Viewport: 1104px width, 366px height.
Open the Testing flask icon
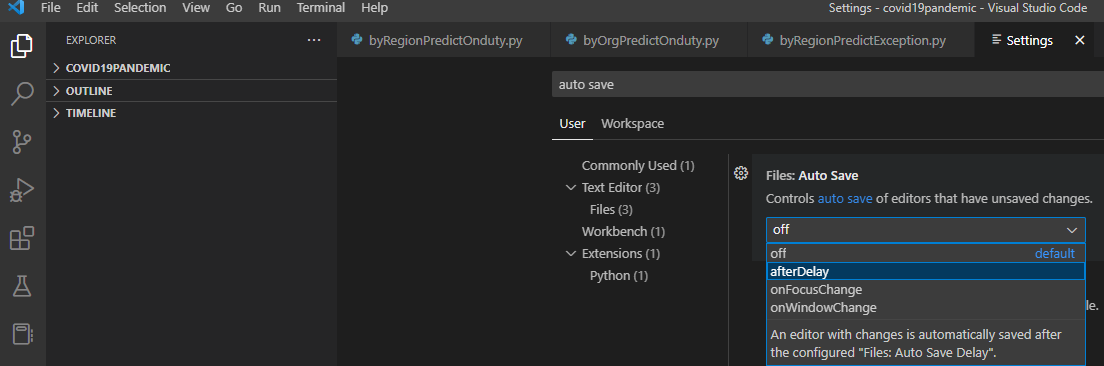(23, 286)
